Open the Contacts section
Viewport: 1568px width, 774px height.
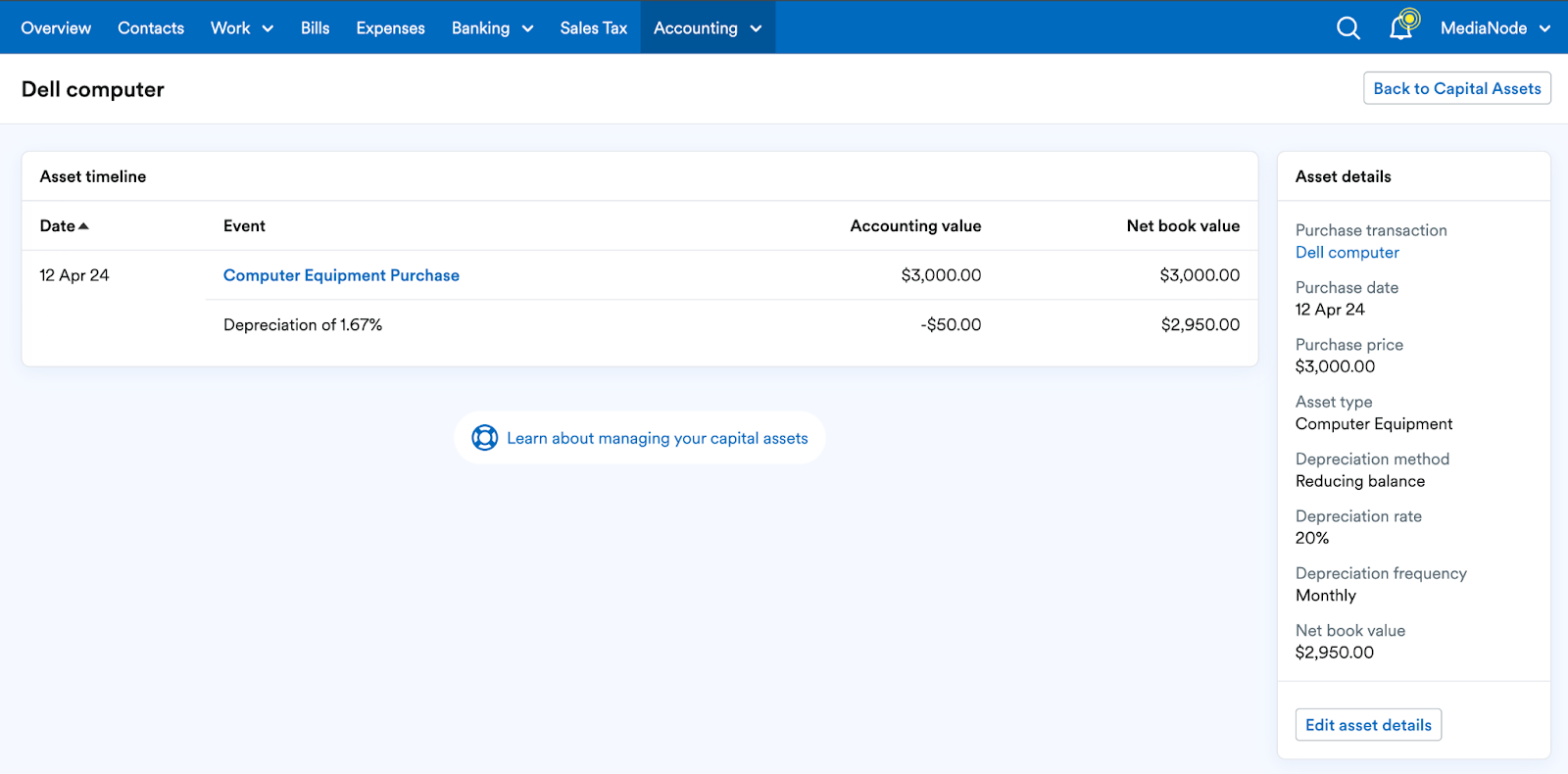(151, 28)
